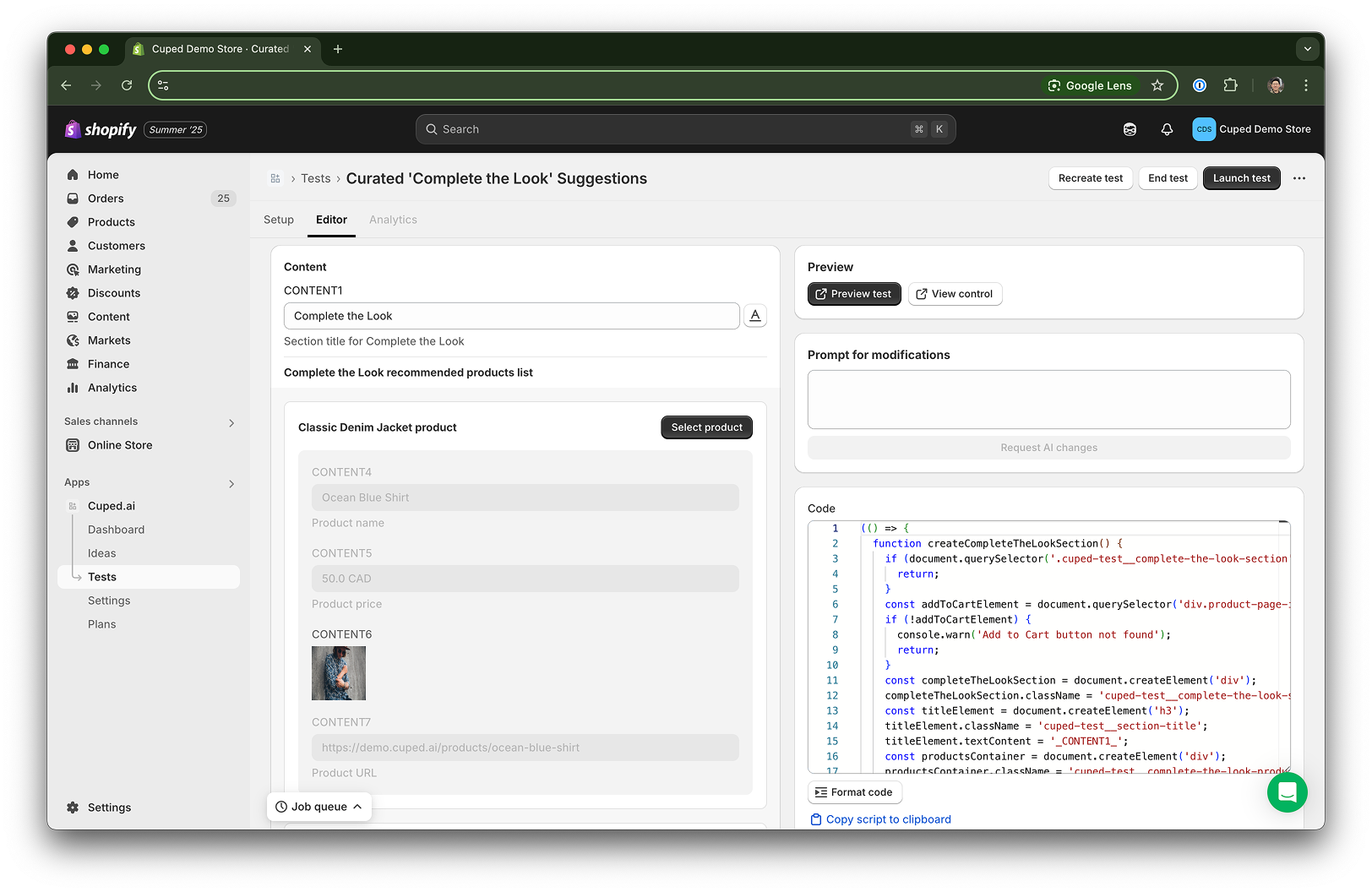Open the Shopify Sidekick assistant icon
Viewport: 1372px width, 892px height.
[1130, 129]
